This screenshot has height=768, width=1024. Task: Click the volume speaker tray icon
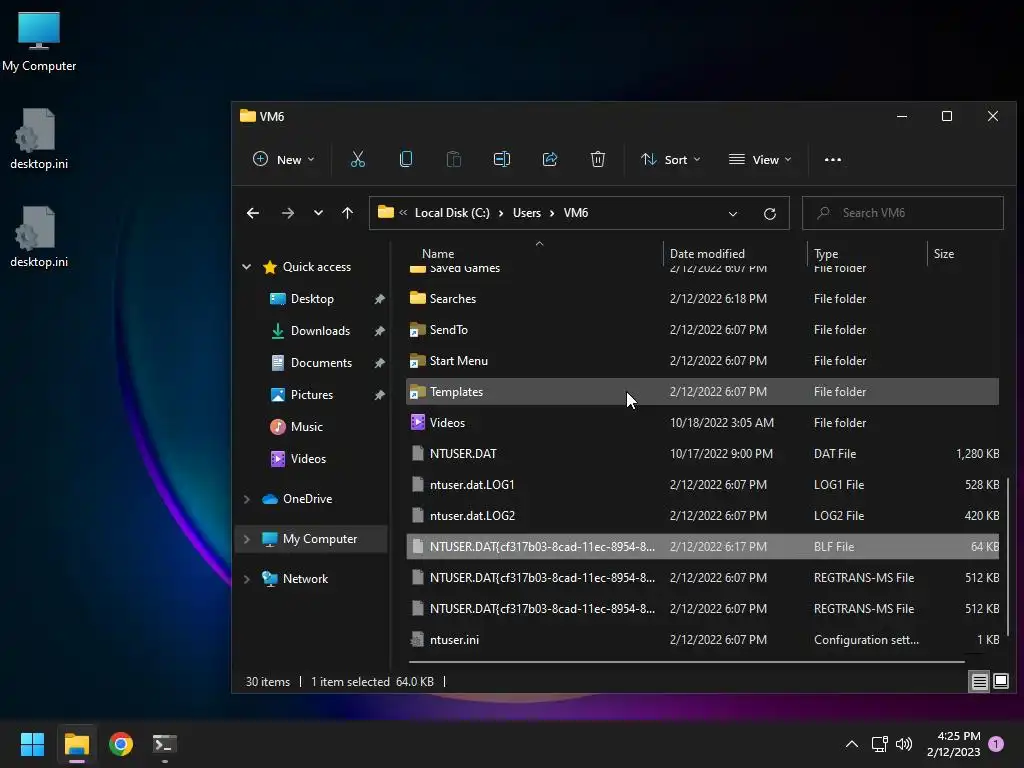pos(904,744)
